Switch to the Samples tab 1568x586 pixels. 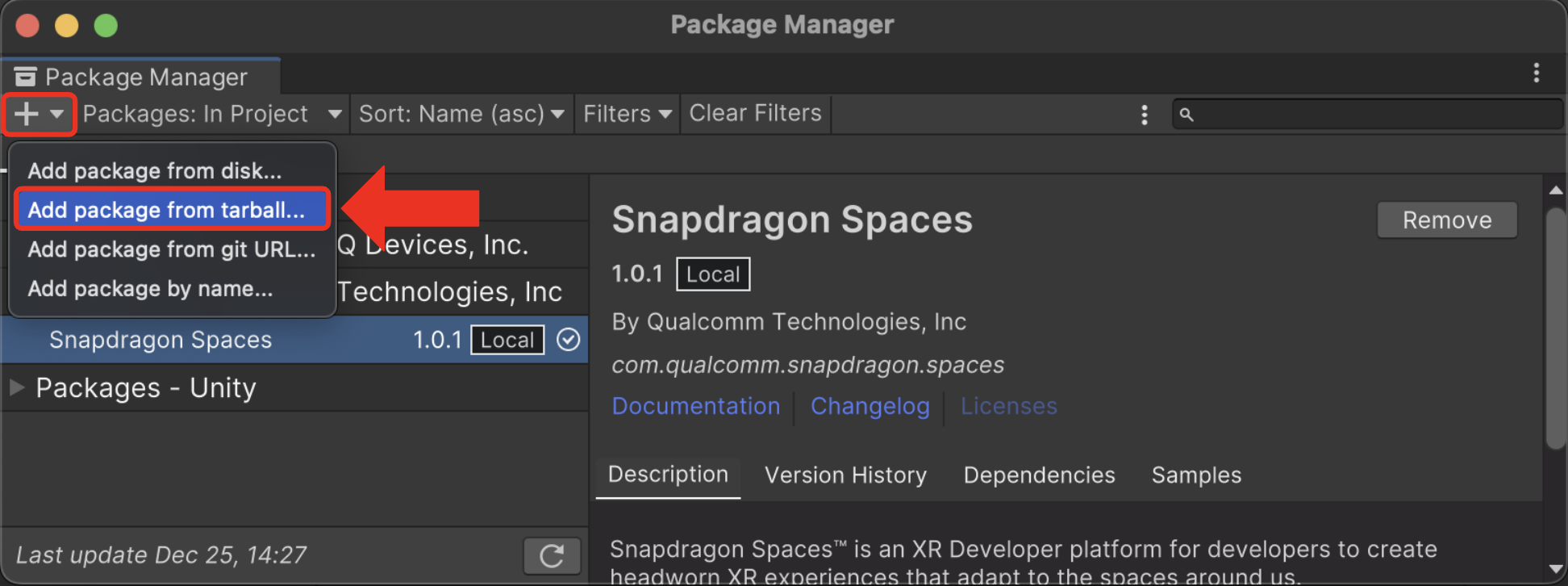coord(1196,475)
